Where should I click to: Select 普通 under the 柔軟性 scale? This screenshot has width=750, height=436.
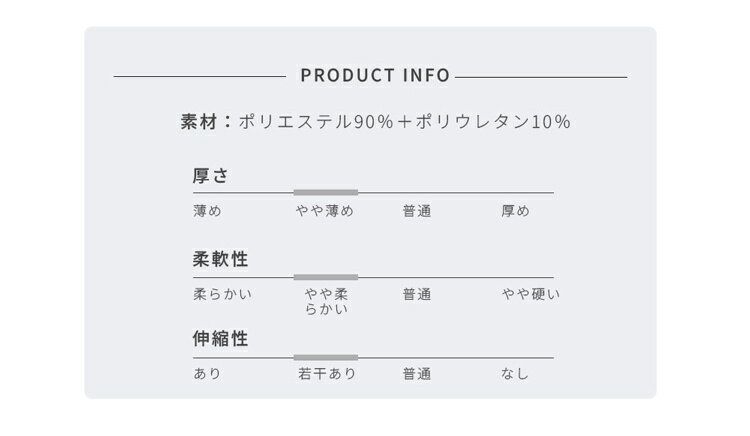point(417,294)
